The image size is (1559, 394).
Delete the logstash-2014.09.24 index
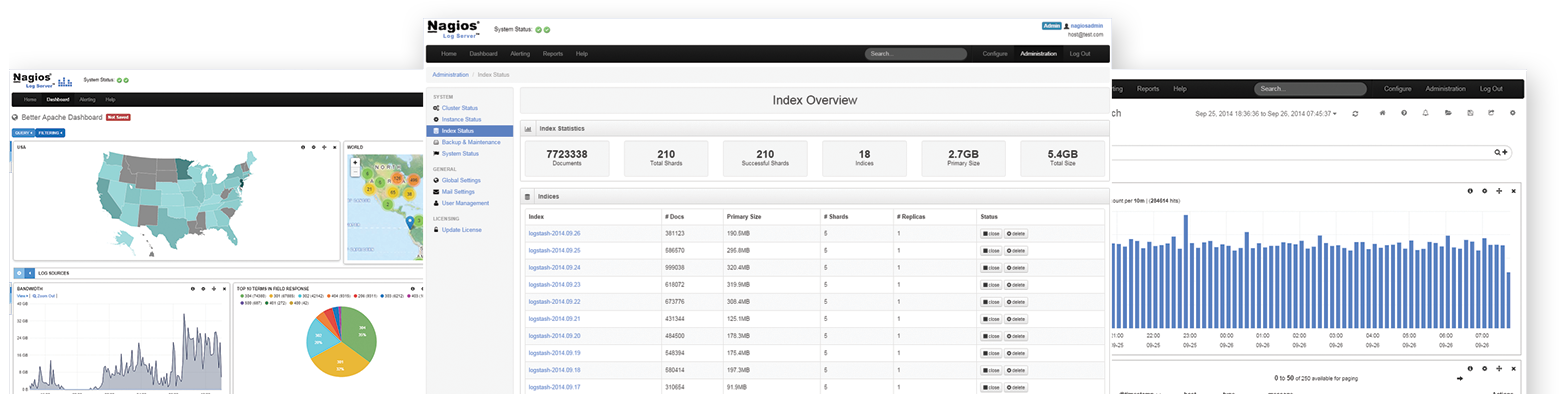(x=1016, y=268)
